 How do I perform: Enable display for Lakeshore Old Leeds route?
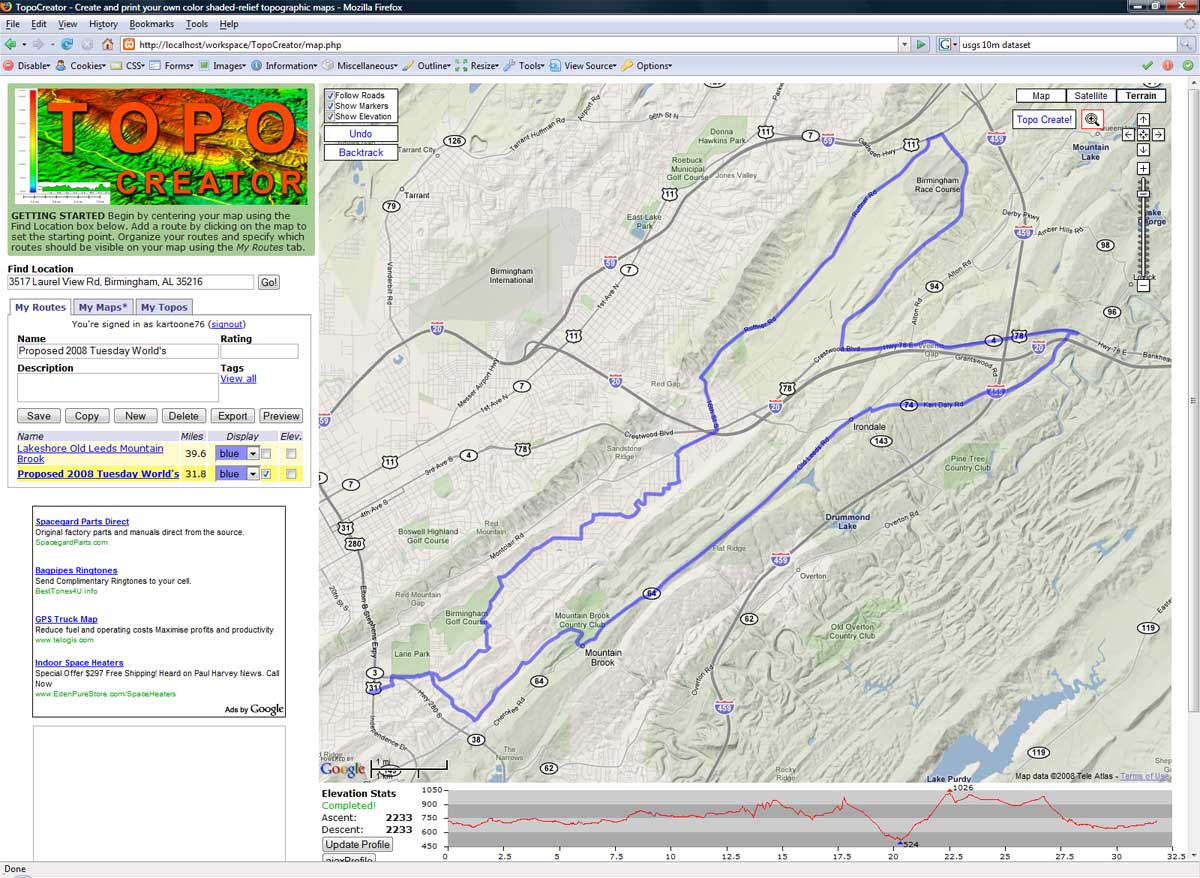point(266,454)
